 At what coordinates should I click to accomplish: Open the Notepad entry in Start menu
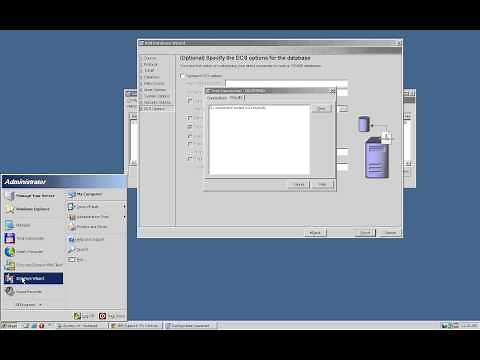[33, 225]
